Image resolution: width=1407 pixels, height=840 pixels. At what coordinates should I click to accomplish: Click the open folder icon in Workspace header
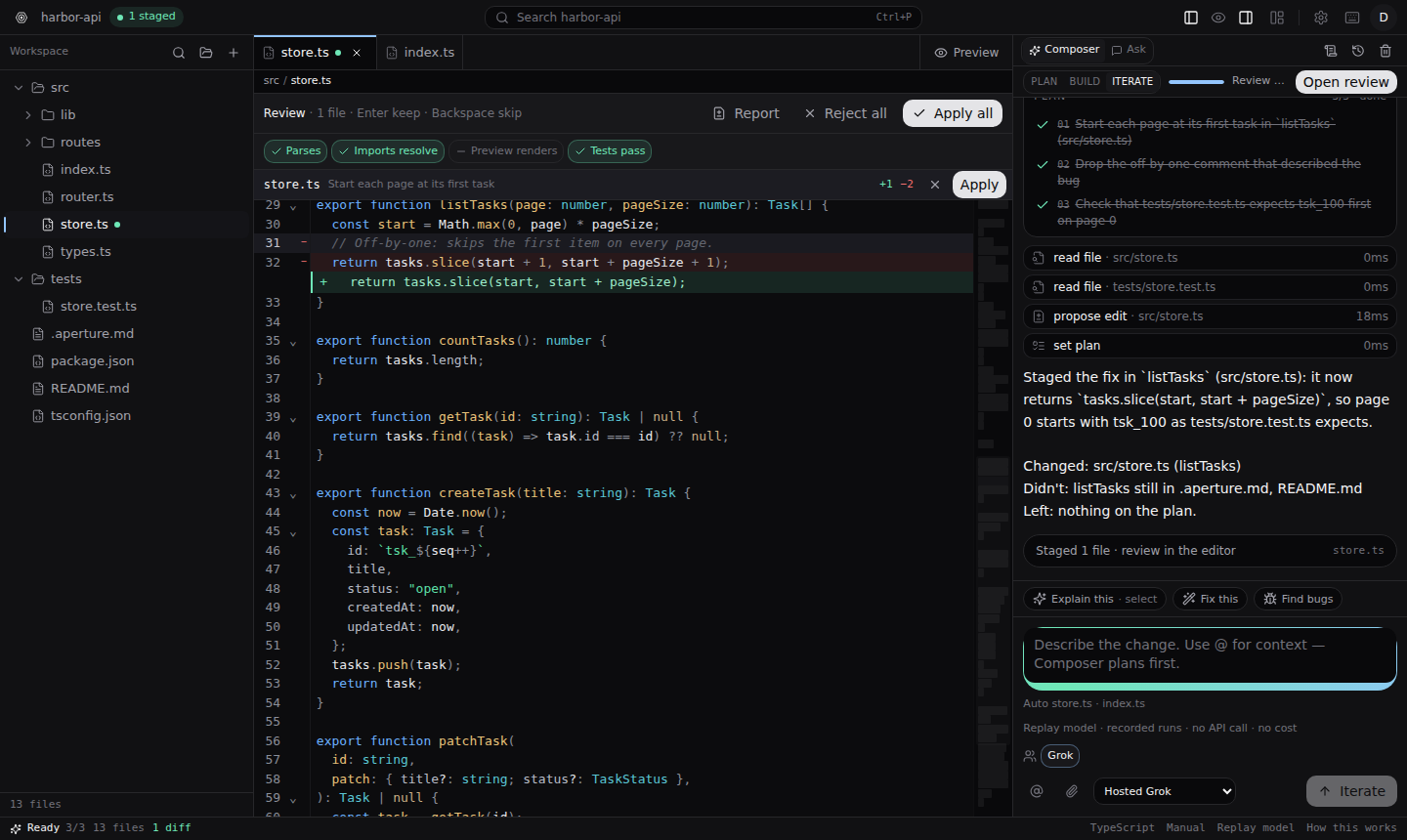pos(206,53)
